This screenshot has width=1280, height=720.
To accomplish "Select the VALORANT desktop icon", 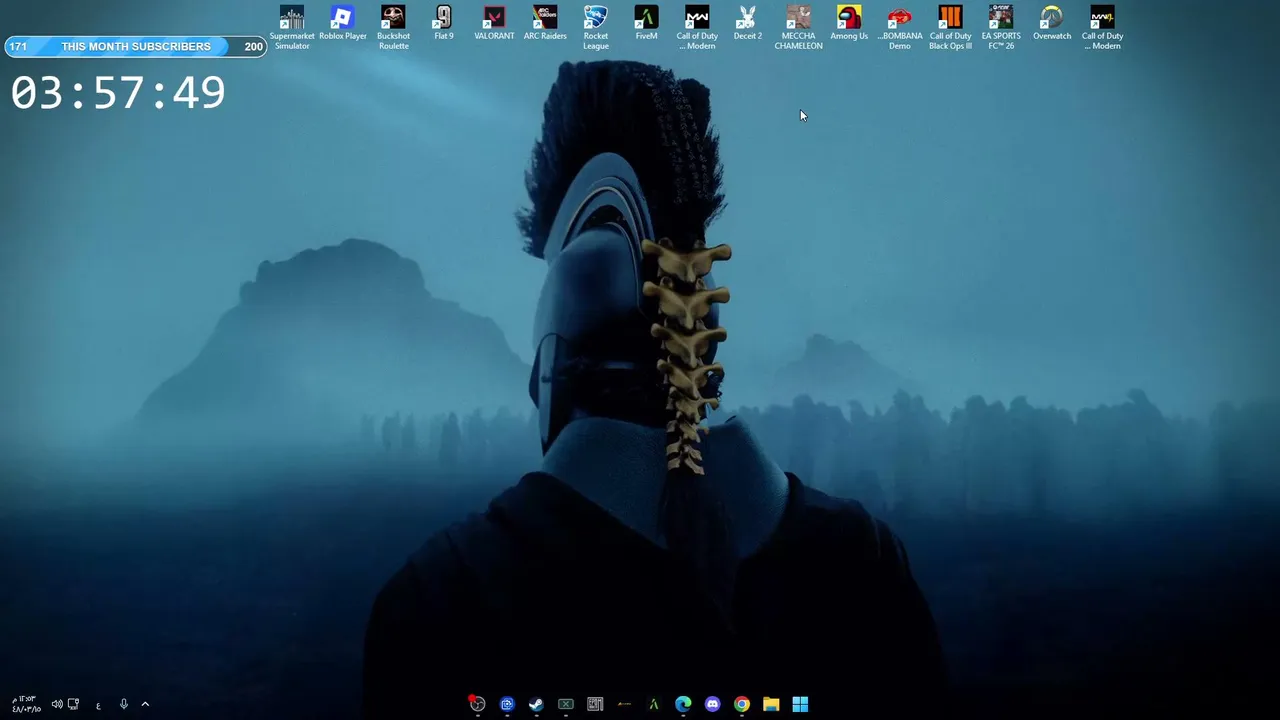I will (x=494, y=23).
